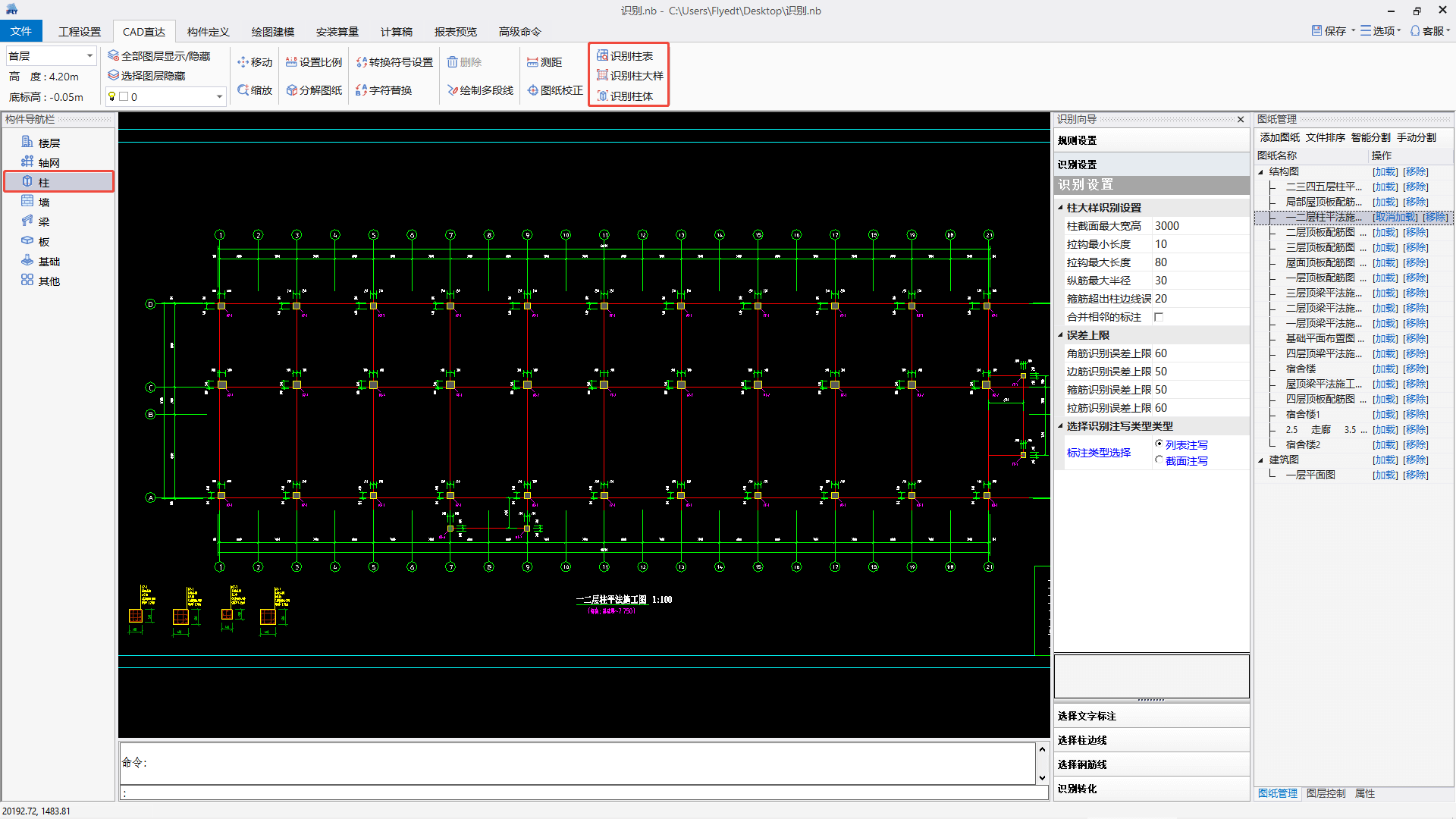Open 选择柱边线 step

tap(1151, 740)
